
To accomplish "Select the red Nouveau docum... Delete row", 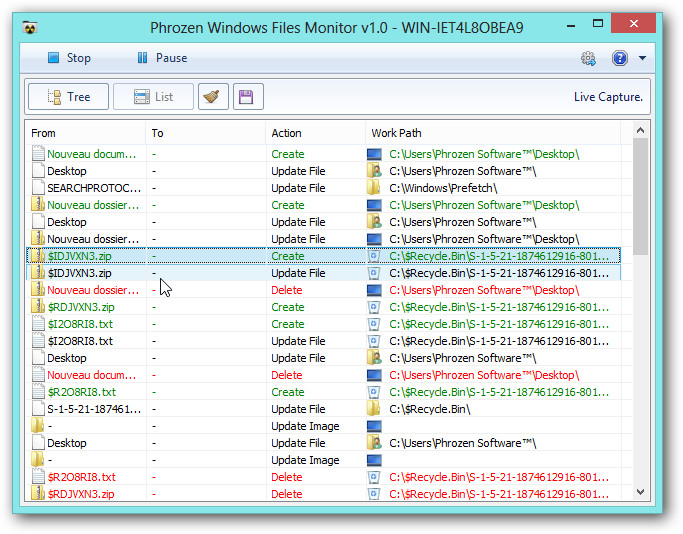I will 323,375.
